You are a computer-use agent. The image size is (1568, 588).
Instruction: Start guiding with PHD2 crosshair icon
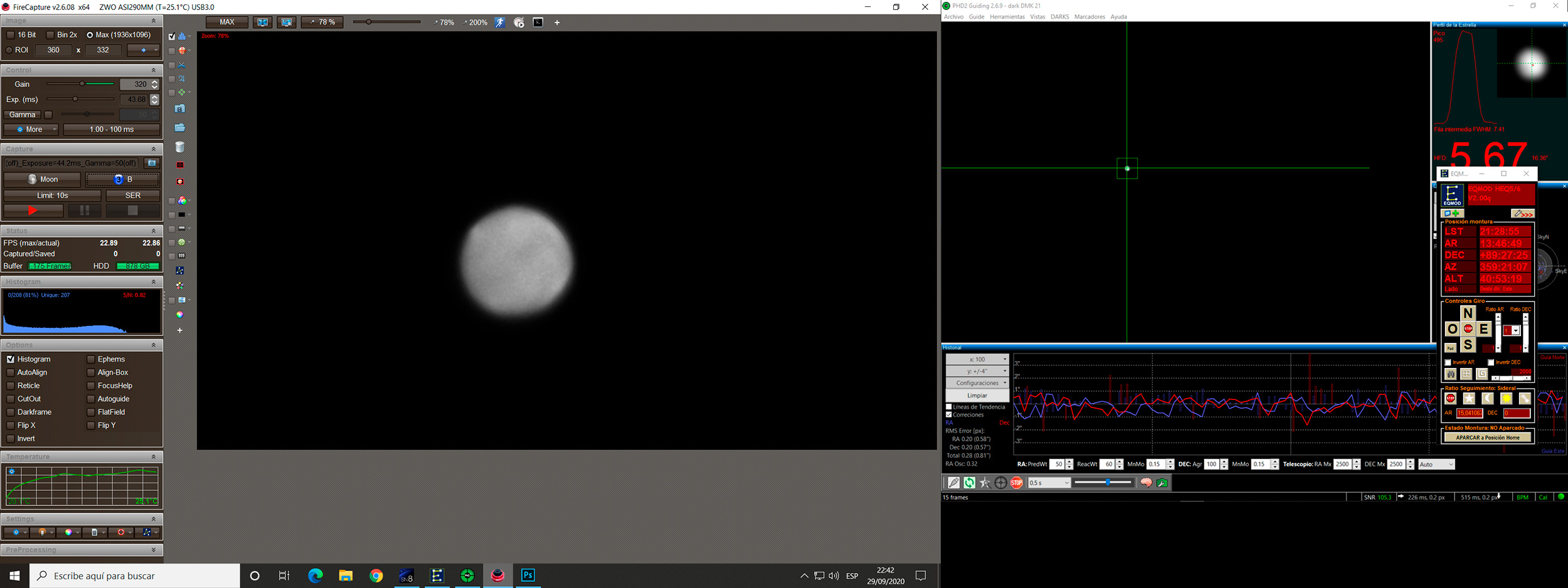tap(1001, 483)
